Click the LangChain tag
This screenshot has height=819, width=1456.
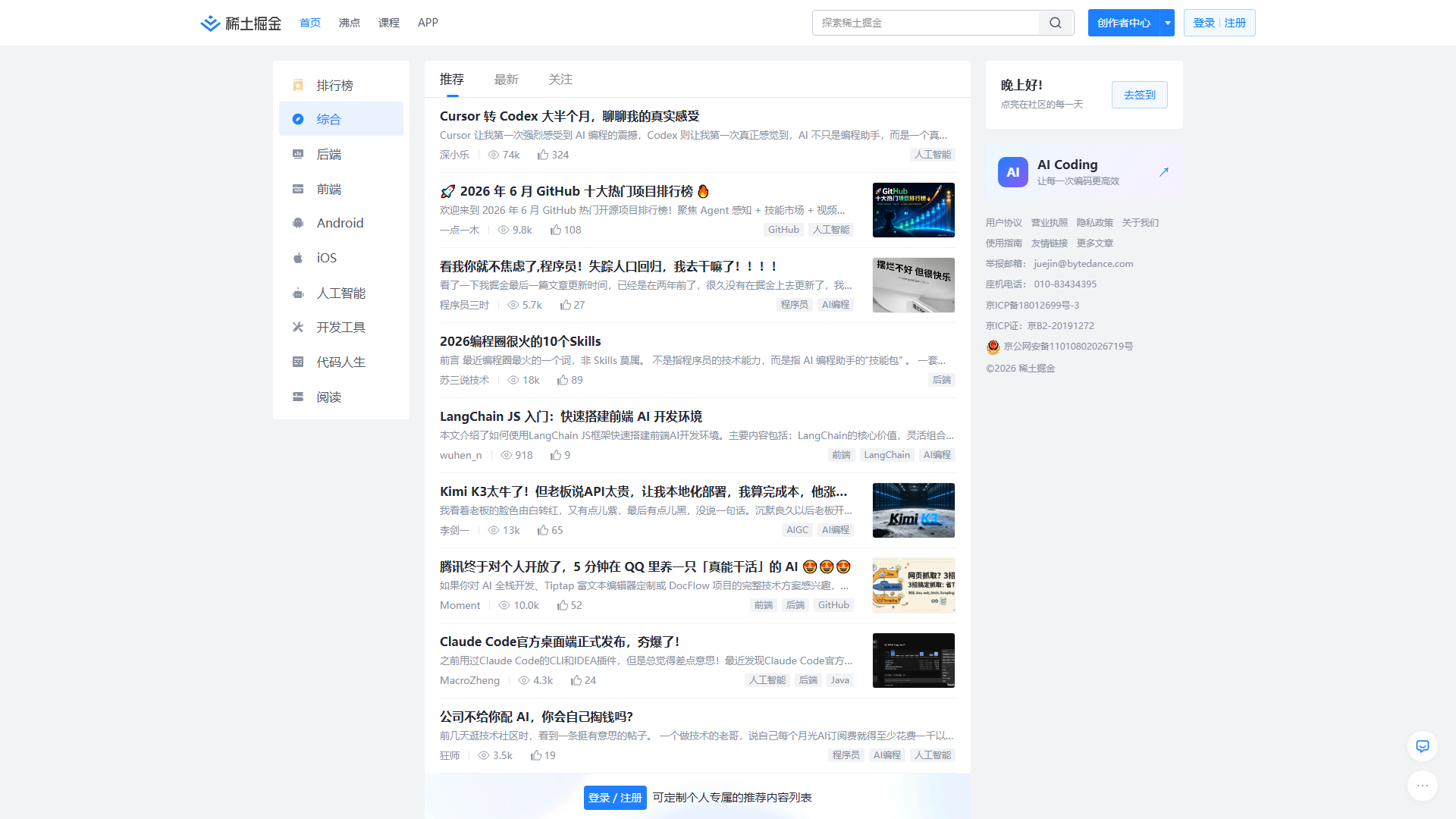pyautogui.click(x=887, y=455)
